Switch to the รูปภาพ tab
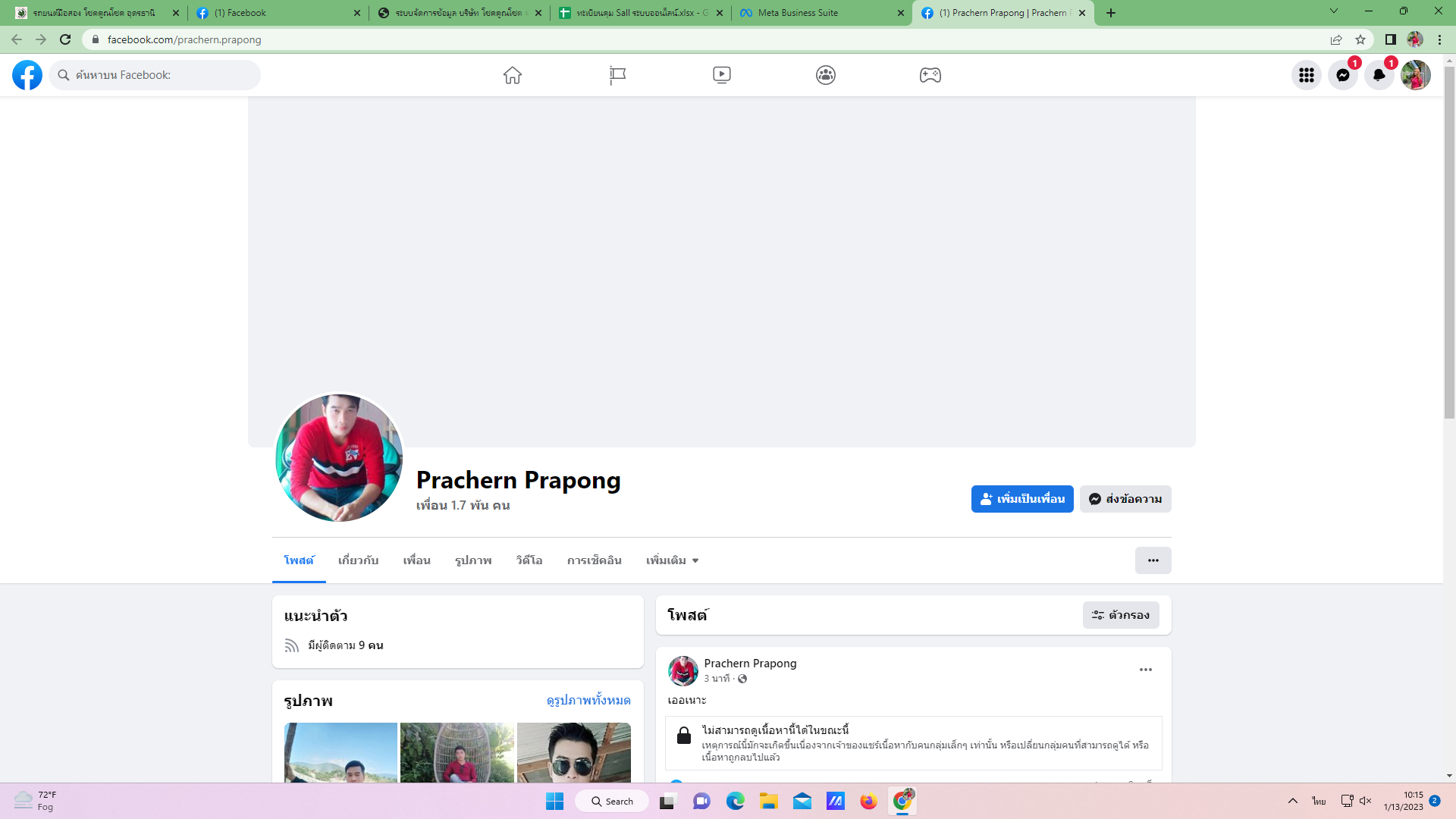Screen dimensions: 1456x819 point(473,560)
